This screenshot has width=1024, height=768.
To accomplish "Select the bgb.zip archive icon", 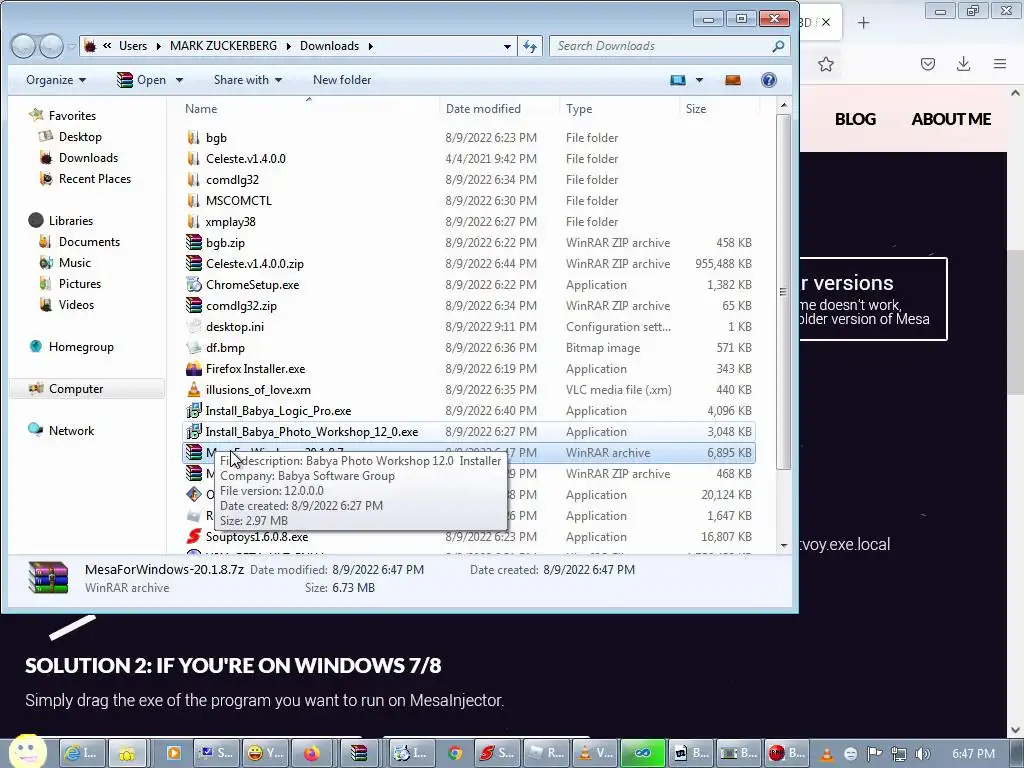I will (x=193, y=242).
